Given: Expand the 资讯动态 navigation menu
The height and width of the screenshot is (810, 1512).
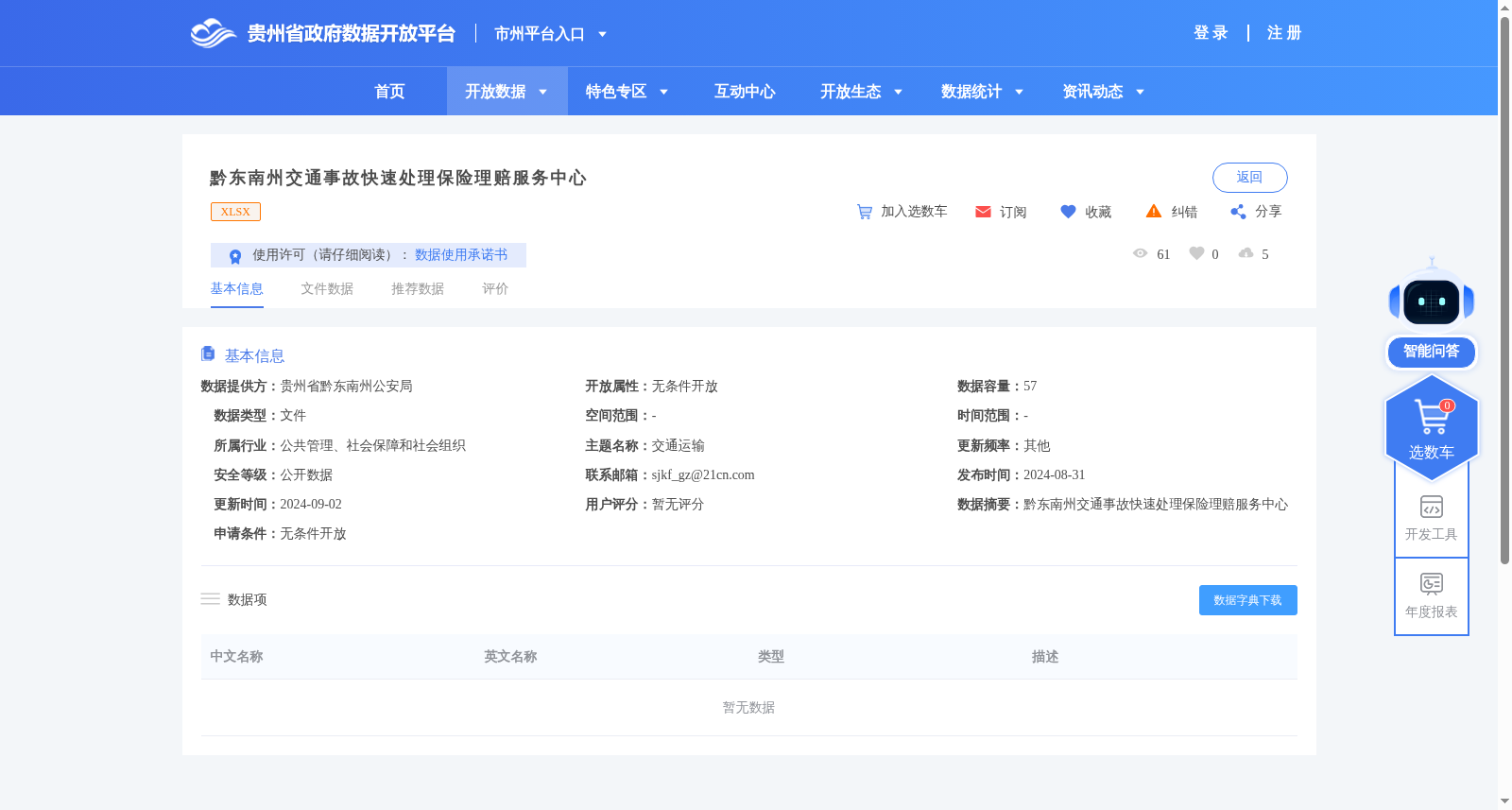Looking at the screenshot, I should click(x=1103, y=92).
